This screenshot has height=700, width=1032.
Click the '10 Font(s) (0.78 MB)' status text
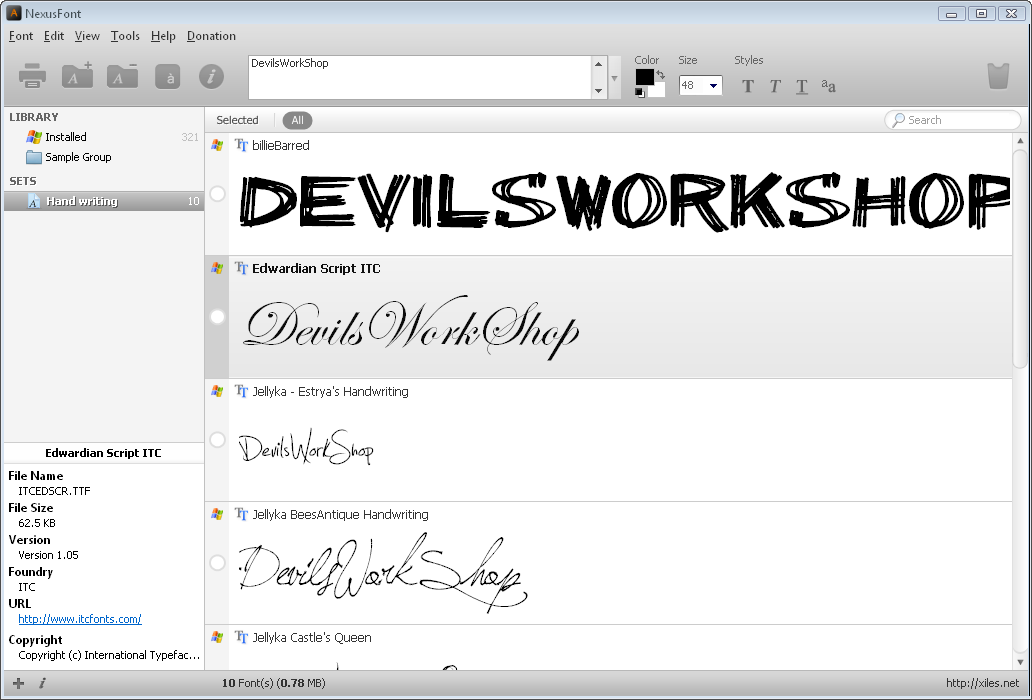[274, 684]
